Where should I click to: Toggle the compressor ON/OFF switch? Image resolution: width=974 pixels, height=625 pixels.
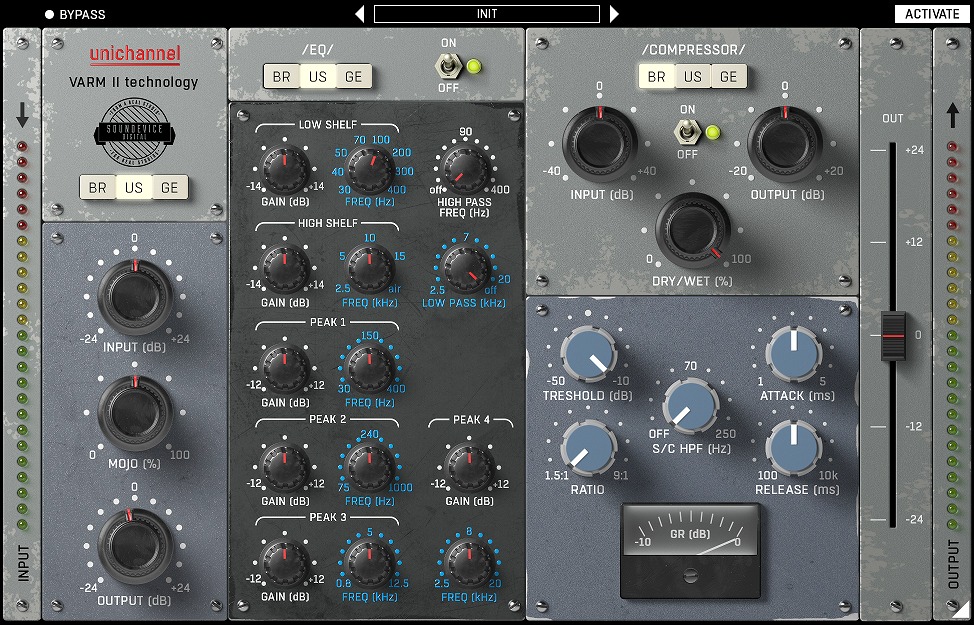(x=688, y=132)
